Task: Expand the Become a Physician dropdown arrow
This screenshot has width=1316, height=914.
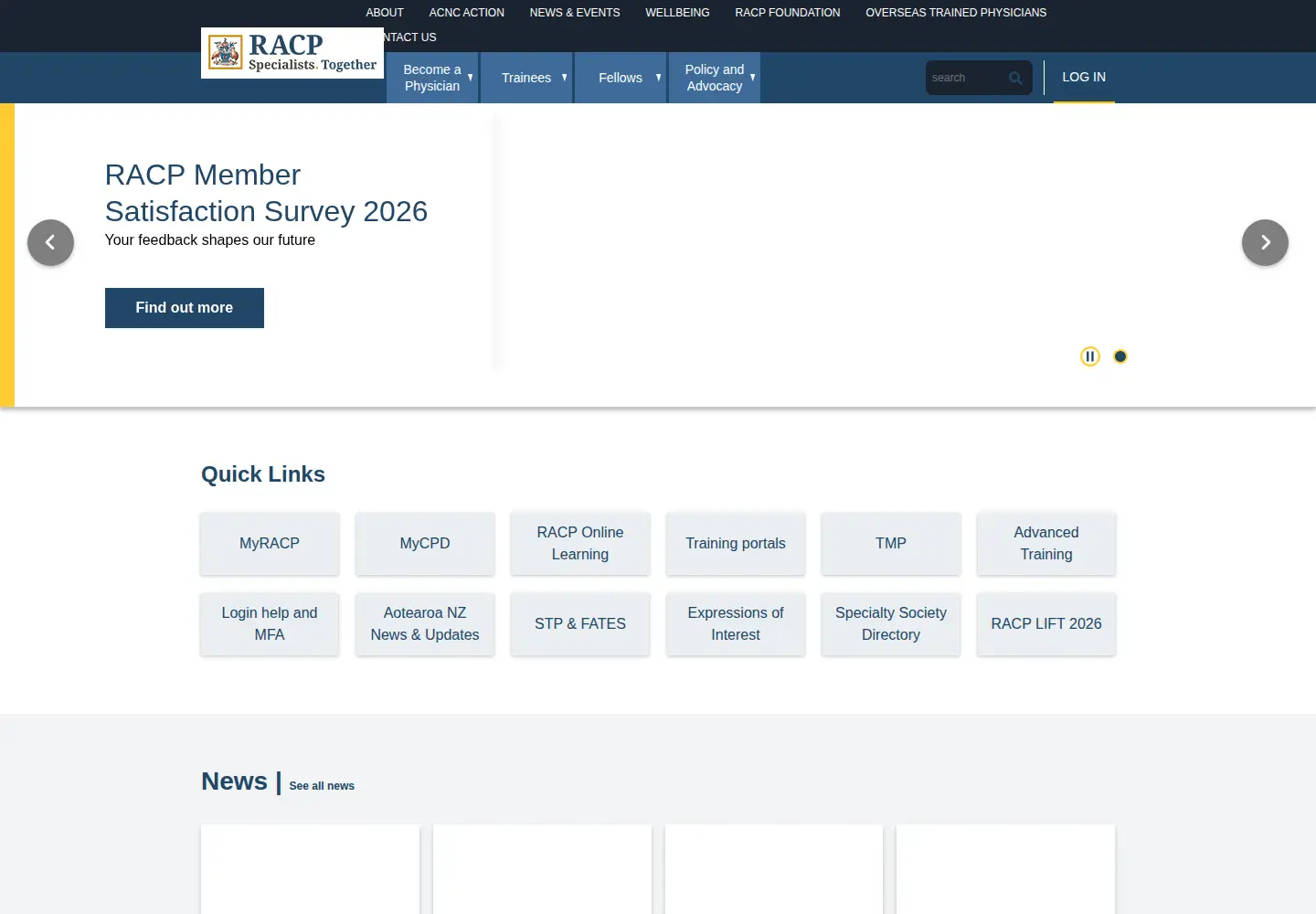Action: [471, 78]
